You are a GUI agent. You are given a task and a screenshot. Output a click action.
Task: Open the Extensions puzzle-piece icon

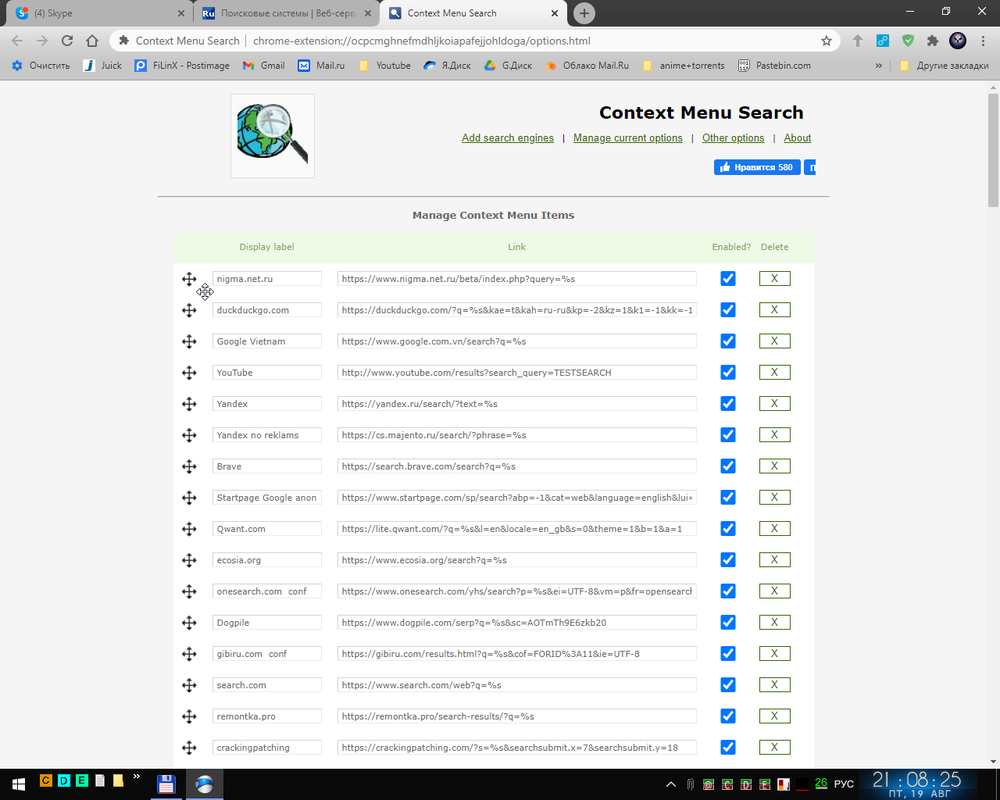pos(932,41)
